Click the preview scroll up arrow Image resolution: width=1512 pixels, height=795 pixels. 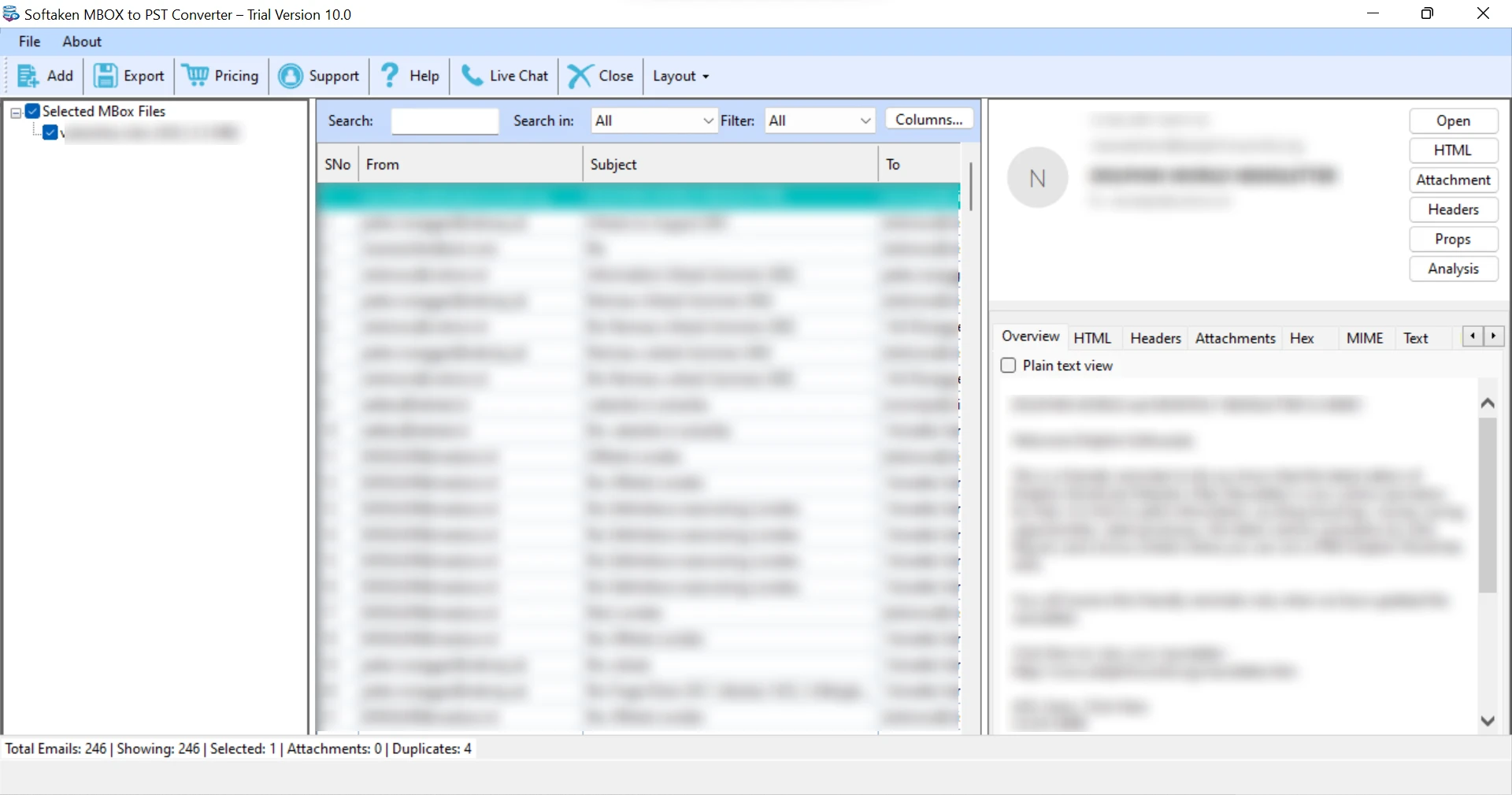point(1488,403)
